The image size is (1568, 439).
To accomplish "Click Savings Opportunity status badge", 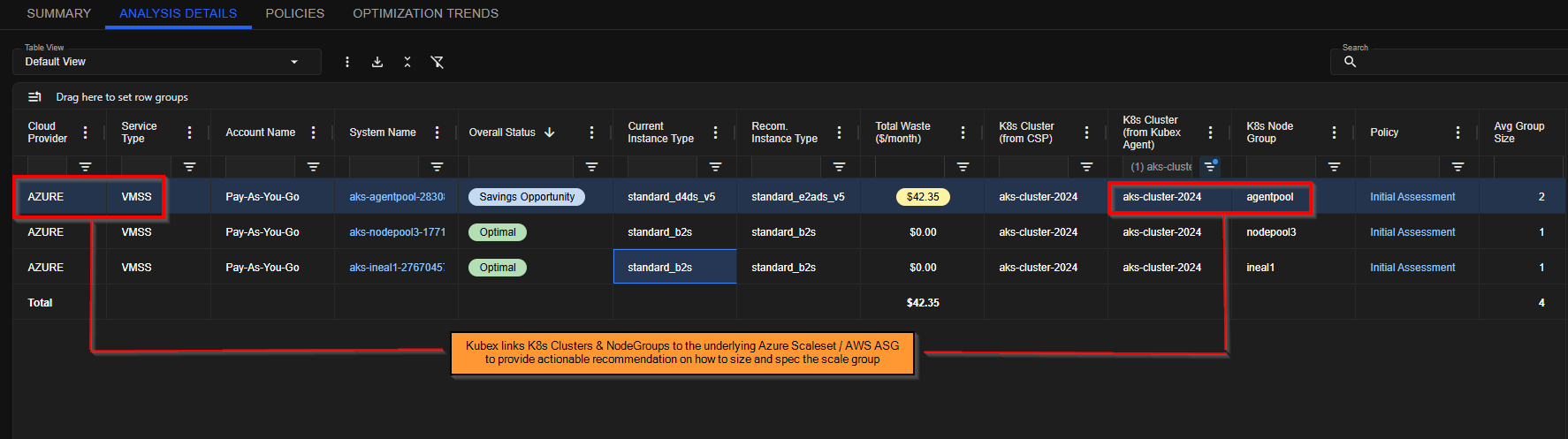I will (527, 197).
